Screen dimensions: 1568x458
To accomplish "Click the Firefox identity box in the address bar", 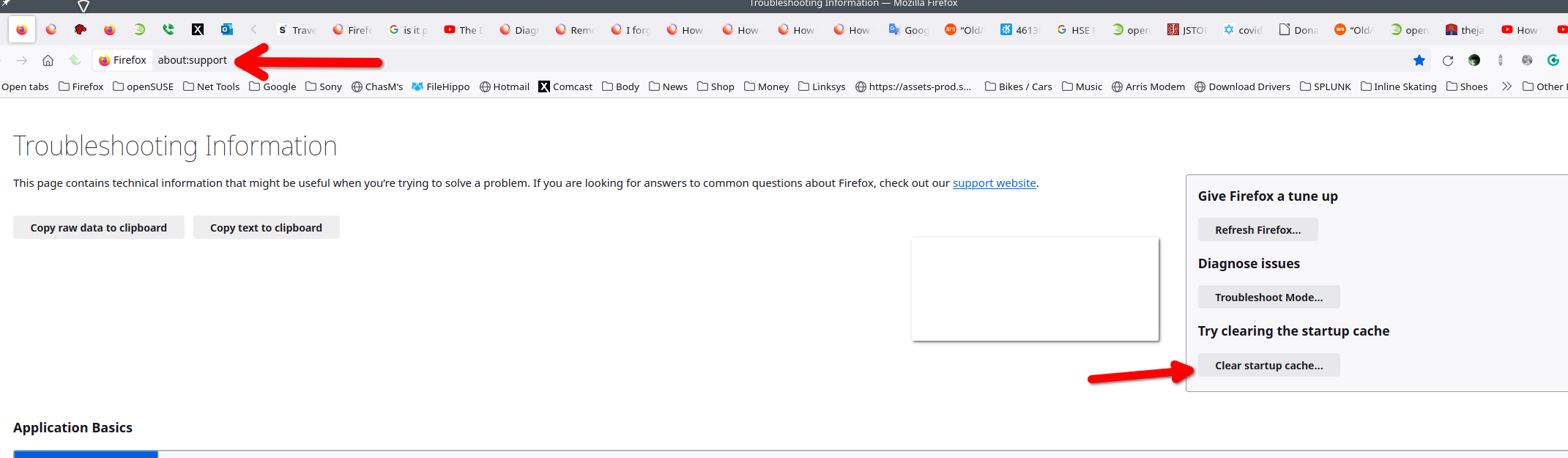I will click(123, 60).
